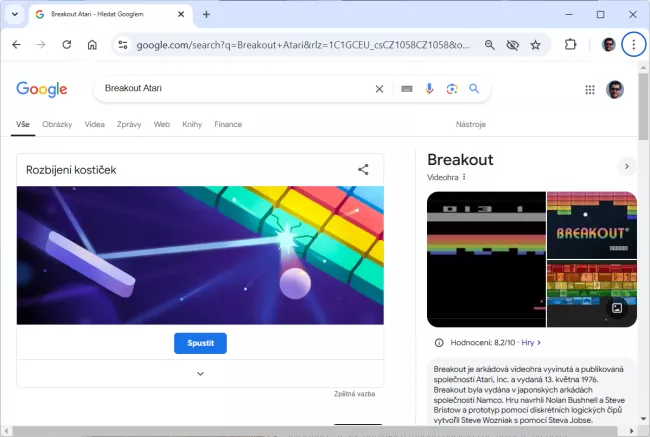Click the game preview banner image
The width and height of the screenshot is (650, 437).
point(200,255)
